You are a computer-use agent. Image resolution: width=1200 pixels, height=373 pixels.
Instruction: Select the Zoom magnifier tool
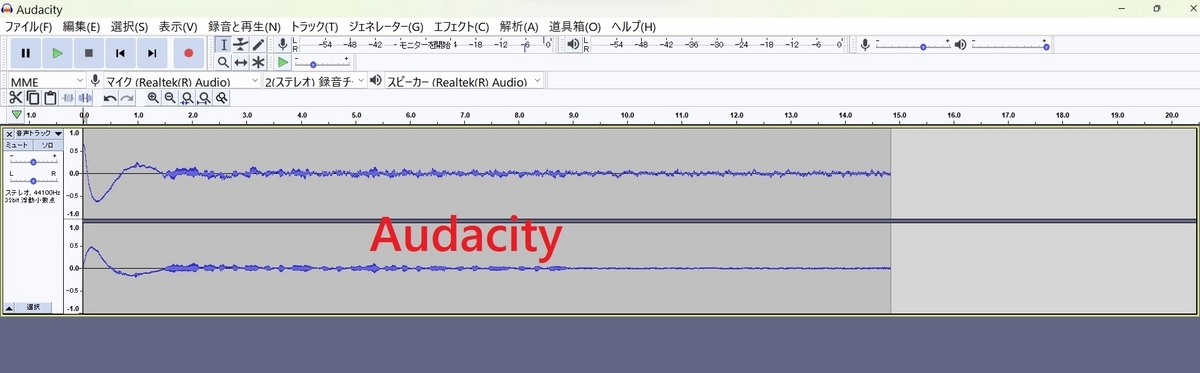click(223, 62)
